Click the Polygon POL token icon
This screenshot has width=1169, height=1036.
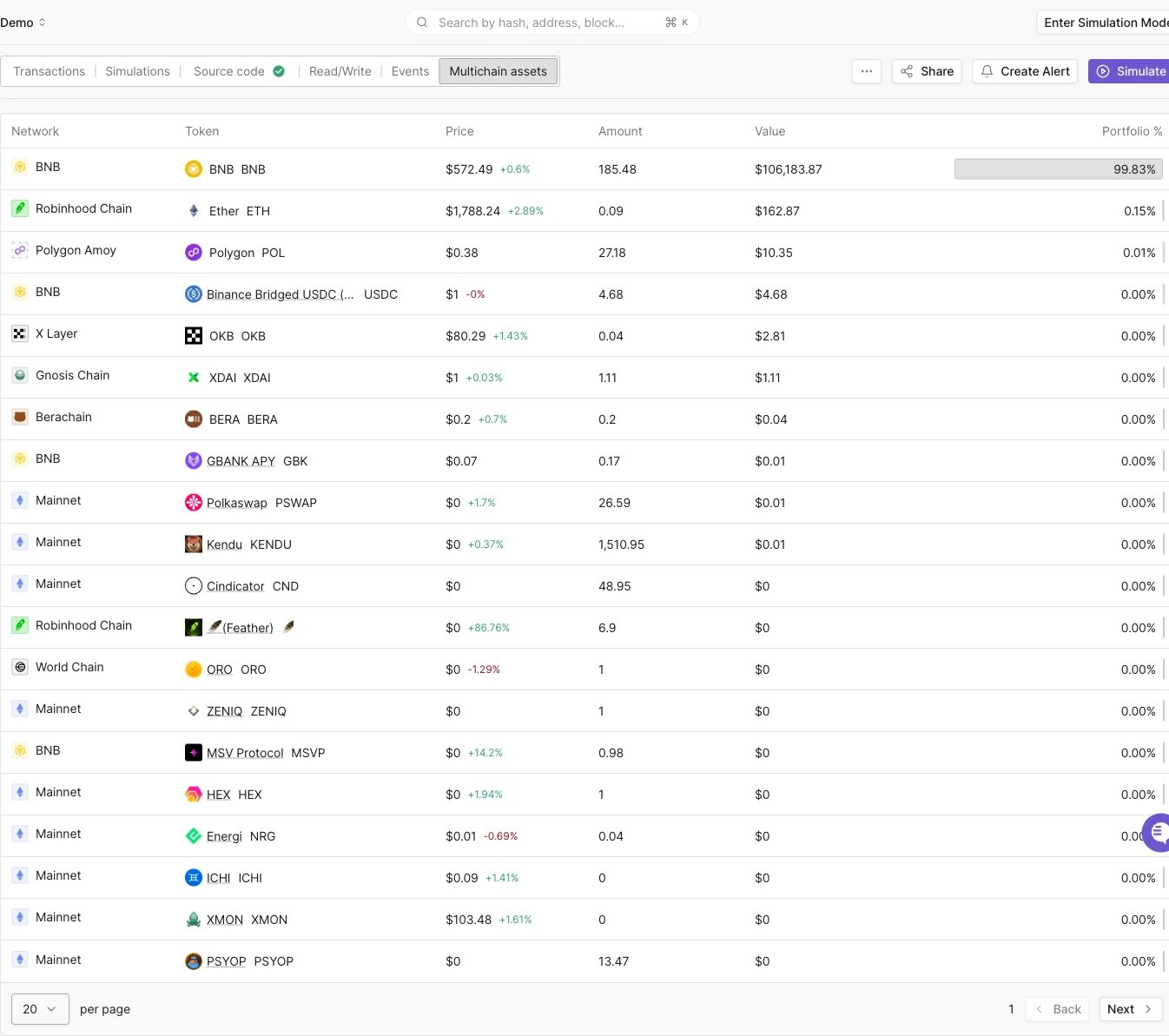(x=194, y=253)
